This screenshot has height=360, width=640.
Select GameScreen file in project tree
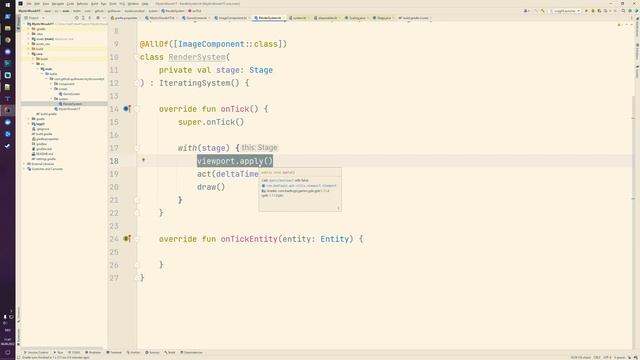tap(69, 94)
